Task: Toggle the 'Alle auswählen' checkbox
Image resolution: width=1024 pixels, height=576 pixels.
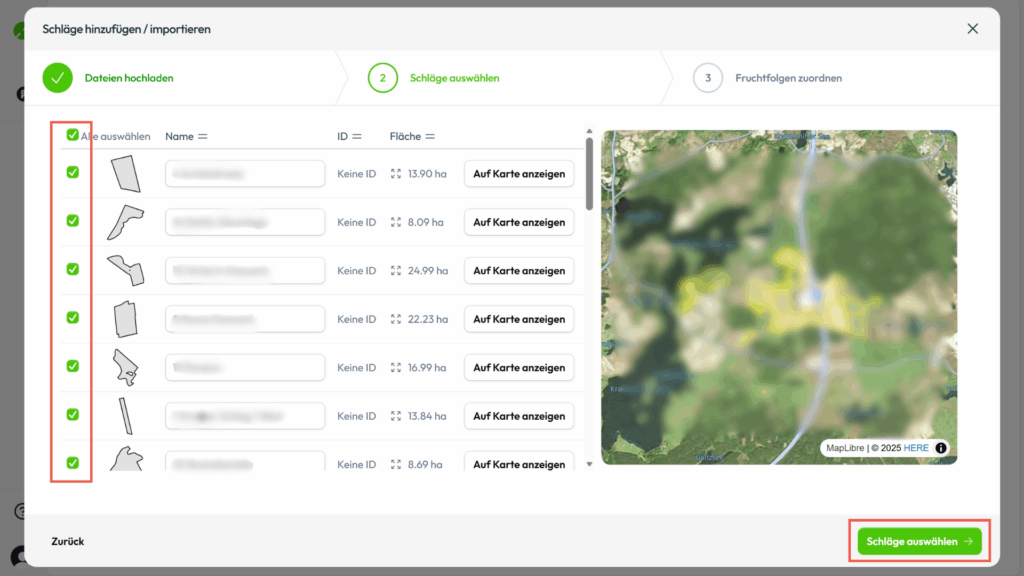Action: [x=72, y=135]
